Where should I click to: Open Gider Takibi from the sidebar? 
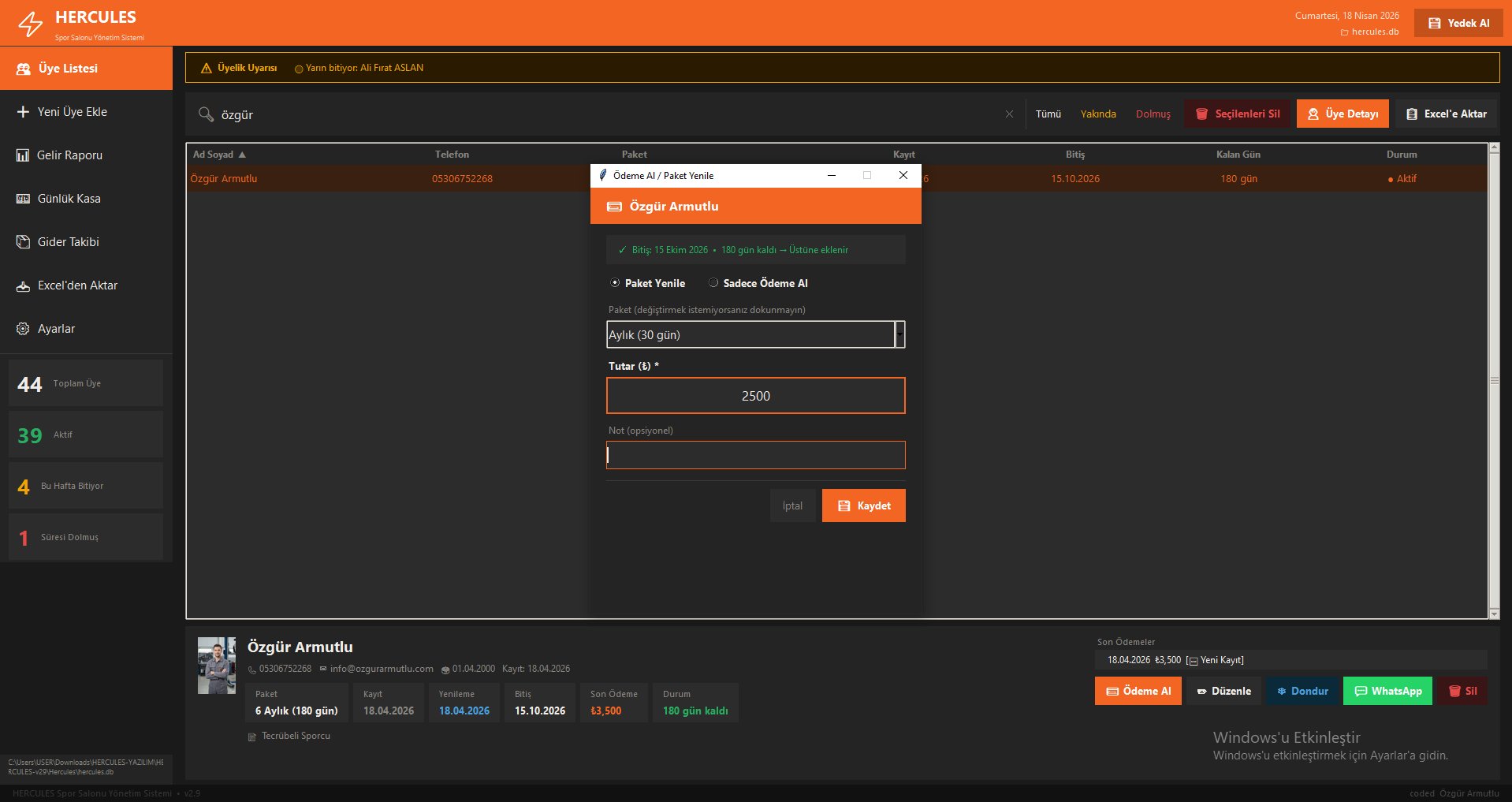pos(68,242)
